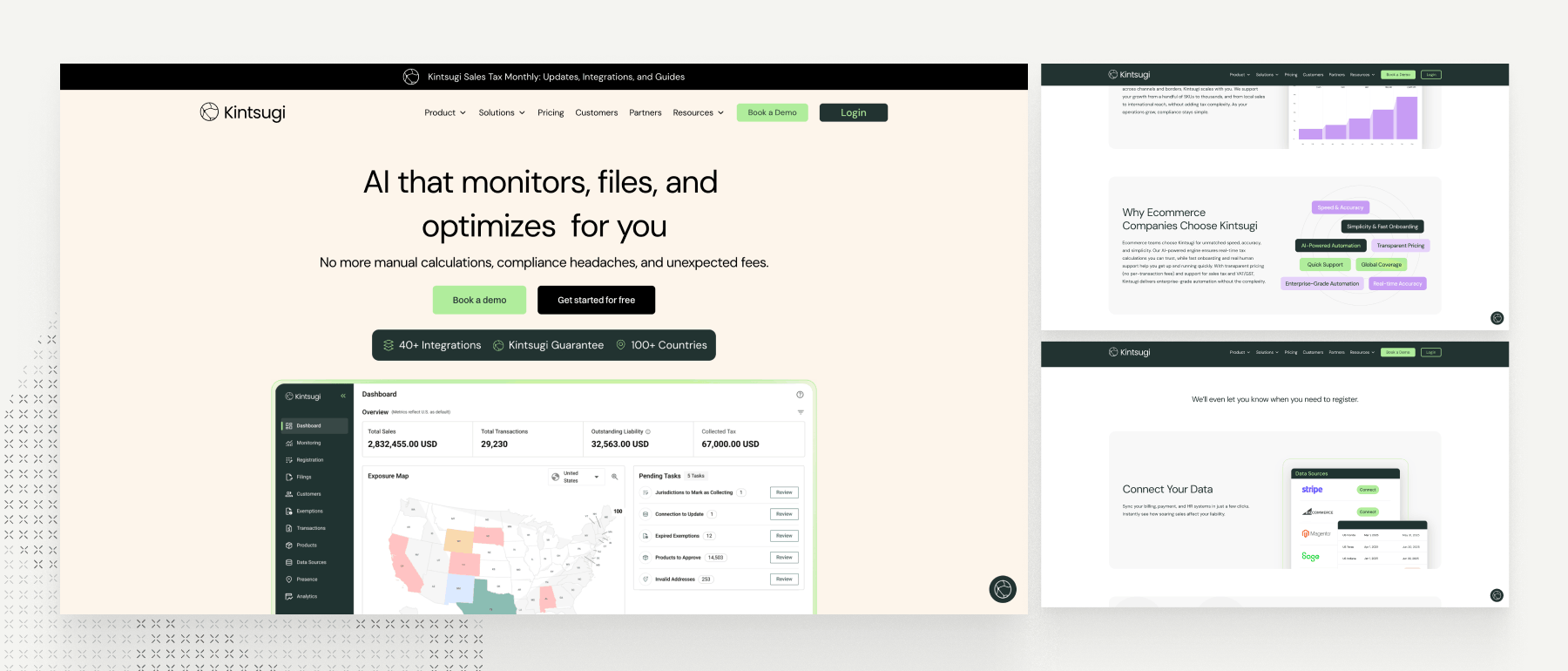Click the Stripe logo in Data Sources
Image resolution: width=1568 pixels, height=671 pixels.
click(x=1312, y=490)
